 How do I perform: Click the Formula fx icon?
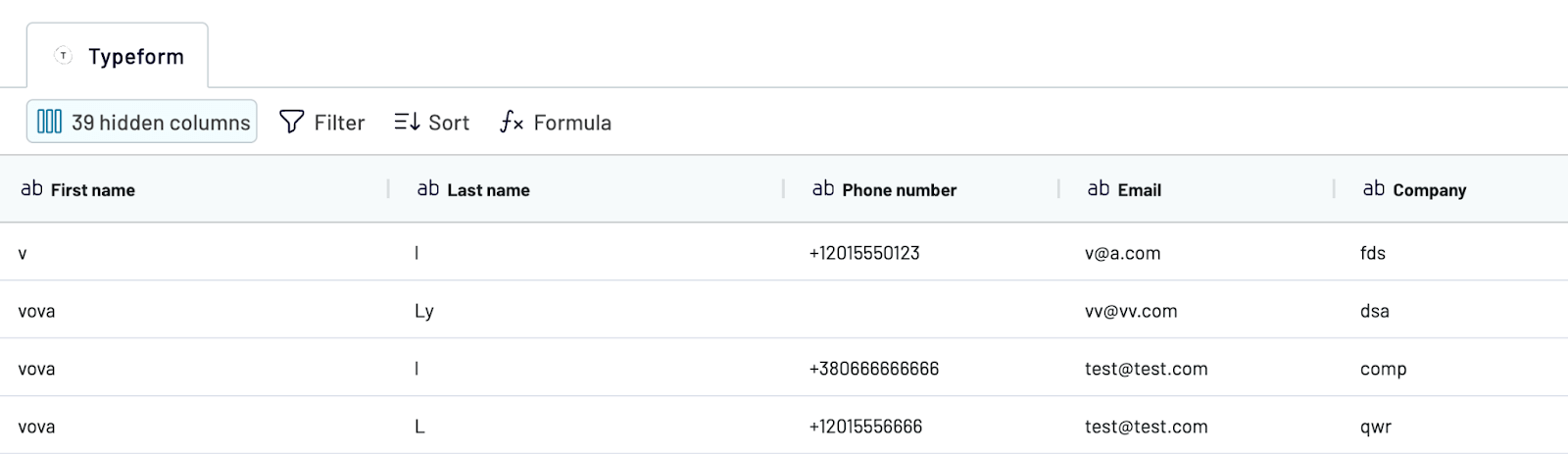click(x=512, y=122)
